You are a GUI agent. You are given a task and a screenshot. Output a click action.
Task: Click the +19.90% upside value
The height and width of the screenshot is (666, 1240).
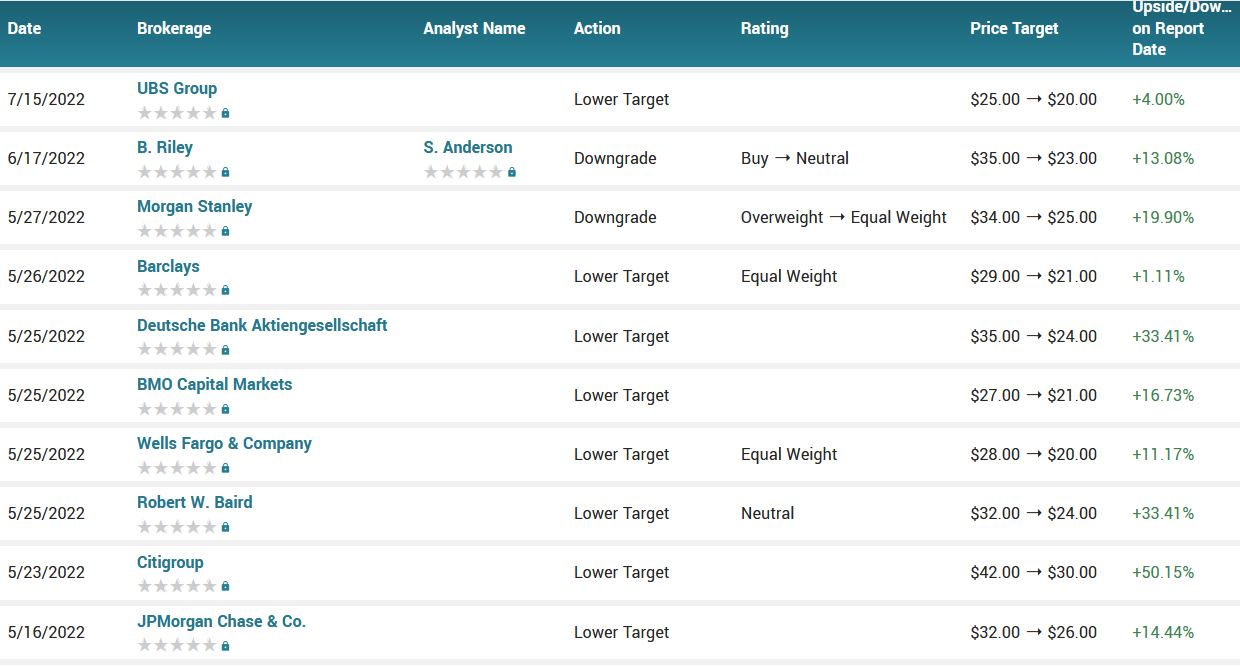click(1163, 217)
